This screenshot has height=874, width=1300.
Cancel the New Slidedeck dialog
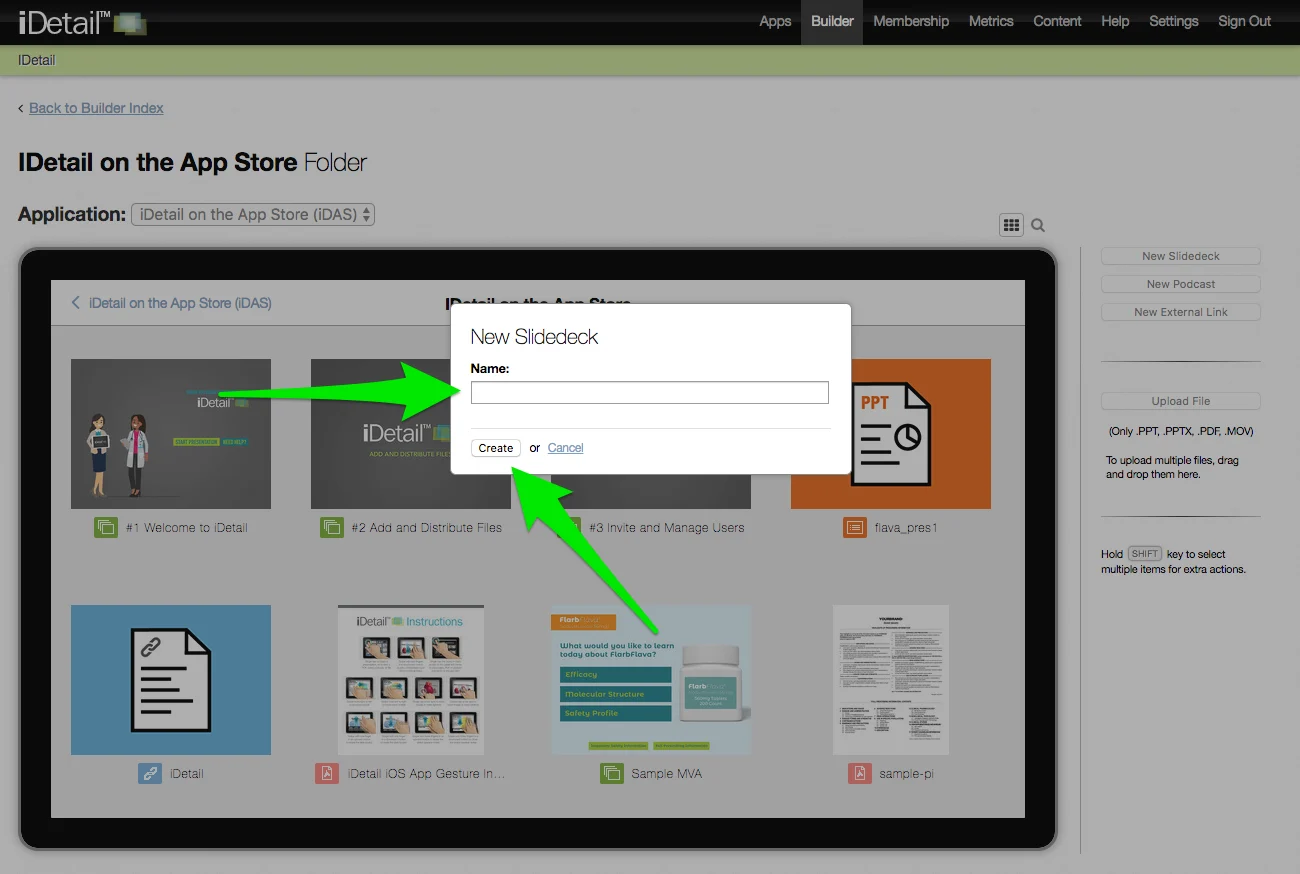coord(566,448)
